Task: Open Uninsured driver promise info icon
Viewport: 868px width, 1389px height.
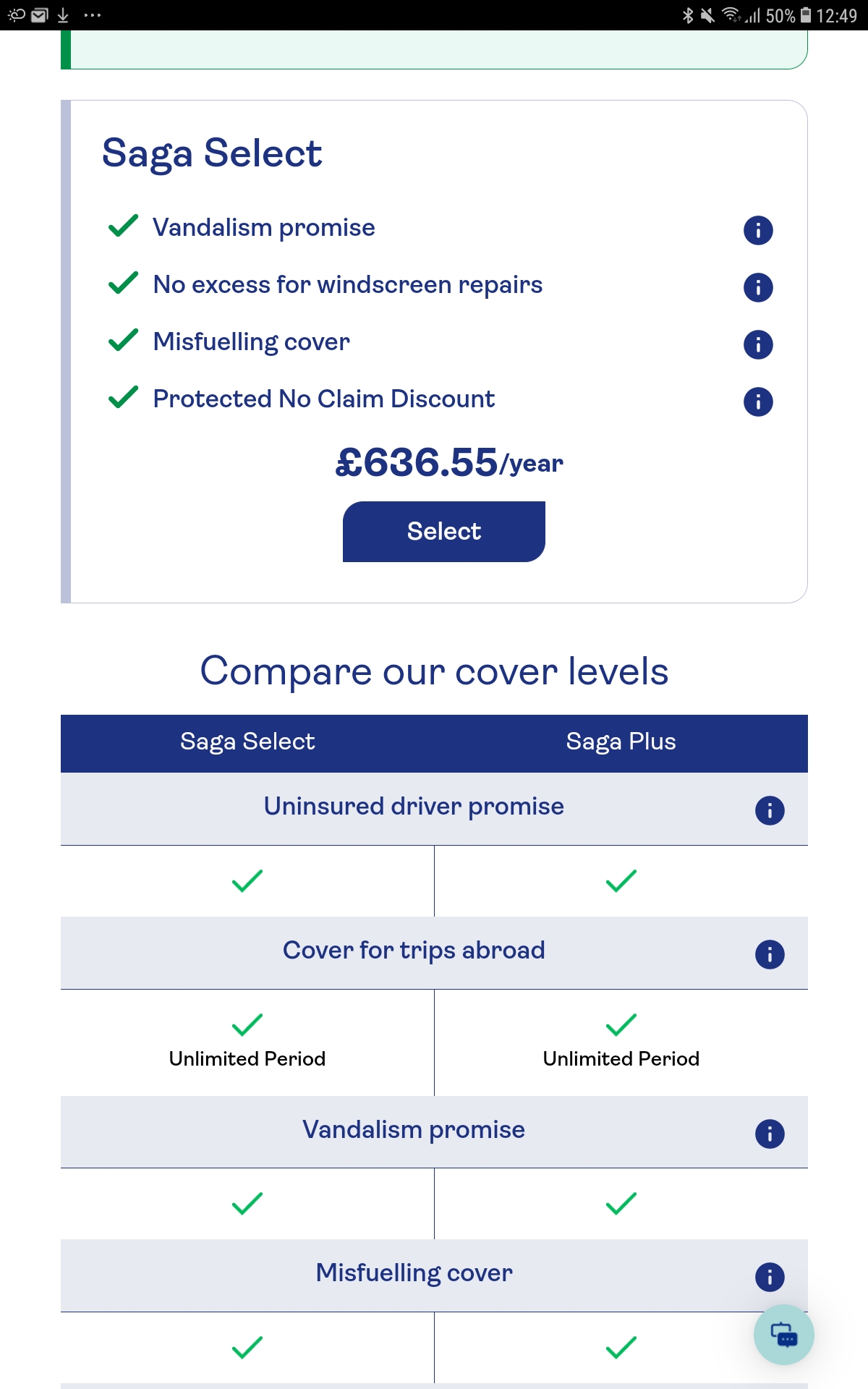Action: (x=770, y=810)
